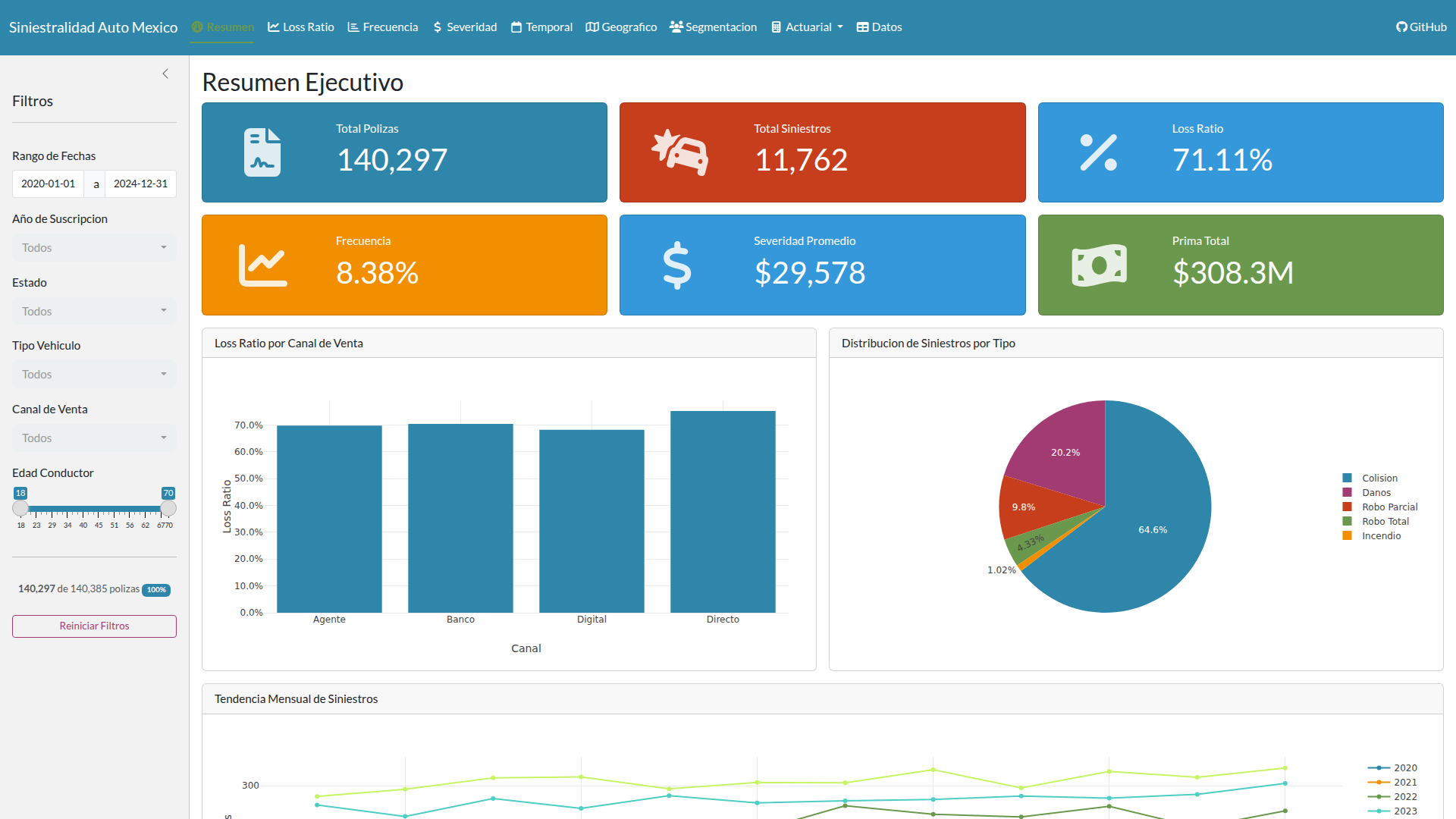
Task: Click the Temporal calendar icon
Action: 516,27
